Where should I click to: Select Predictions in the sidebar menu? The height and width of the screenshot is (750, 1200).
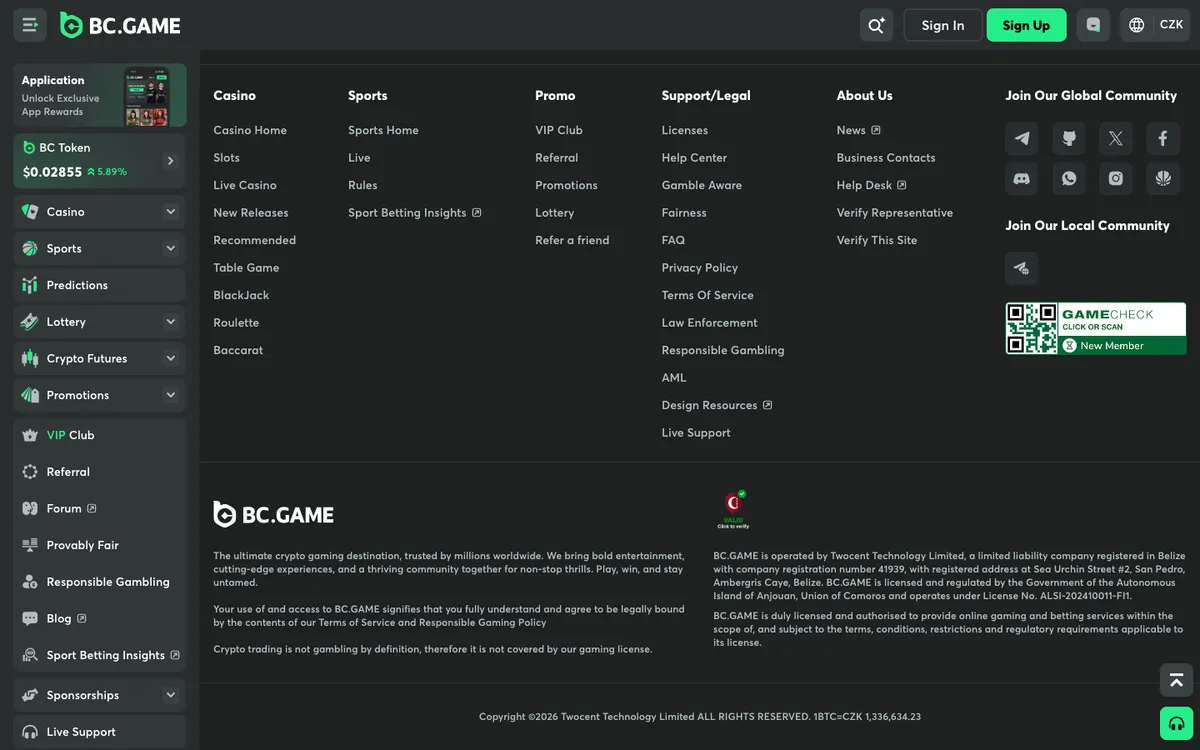pos(100,285)
